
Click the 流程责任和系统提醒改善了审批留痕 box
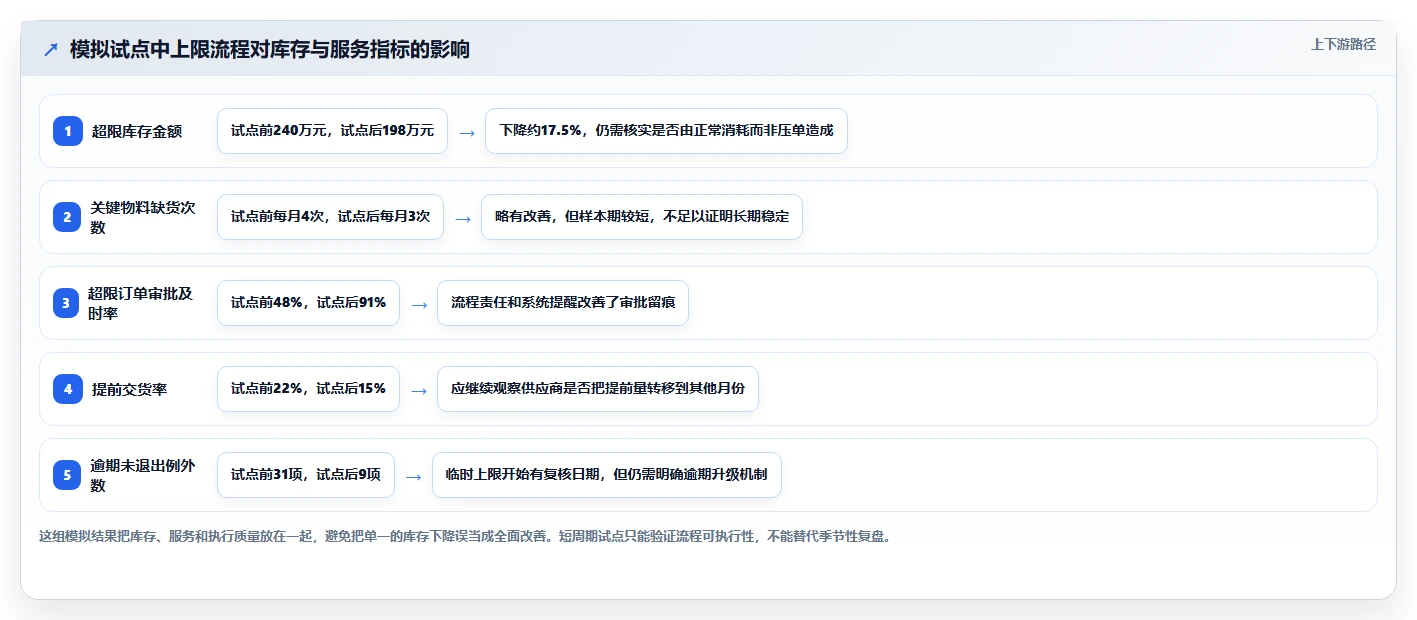pos(563,303)
